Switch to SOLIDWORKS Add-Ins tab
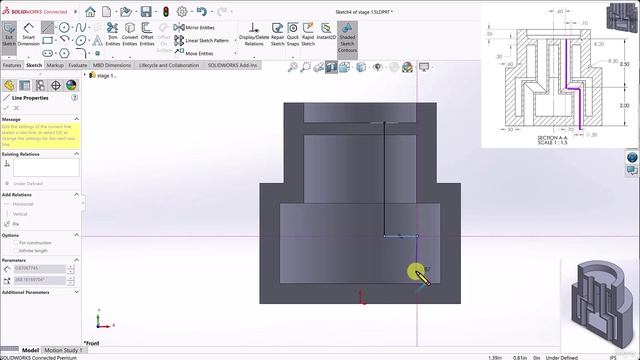This screenshot has height=360, width=640. tap(232, 65)
